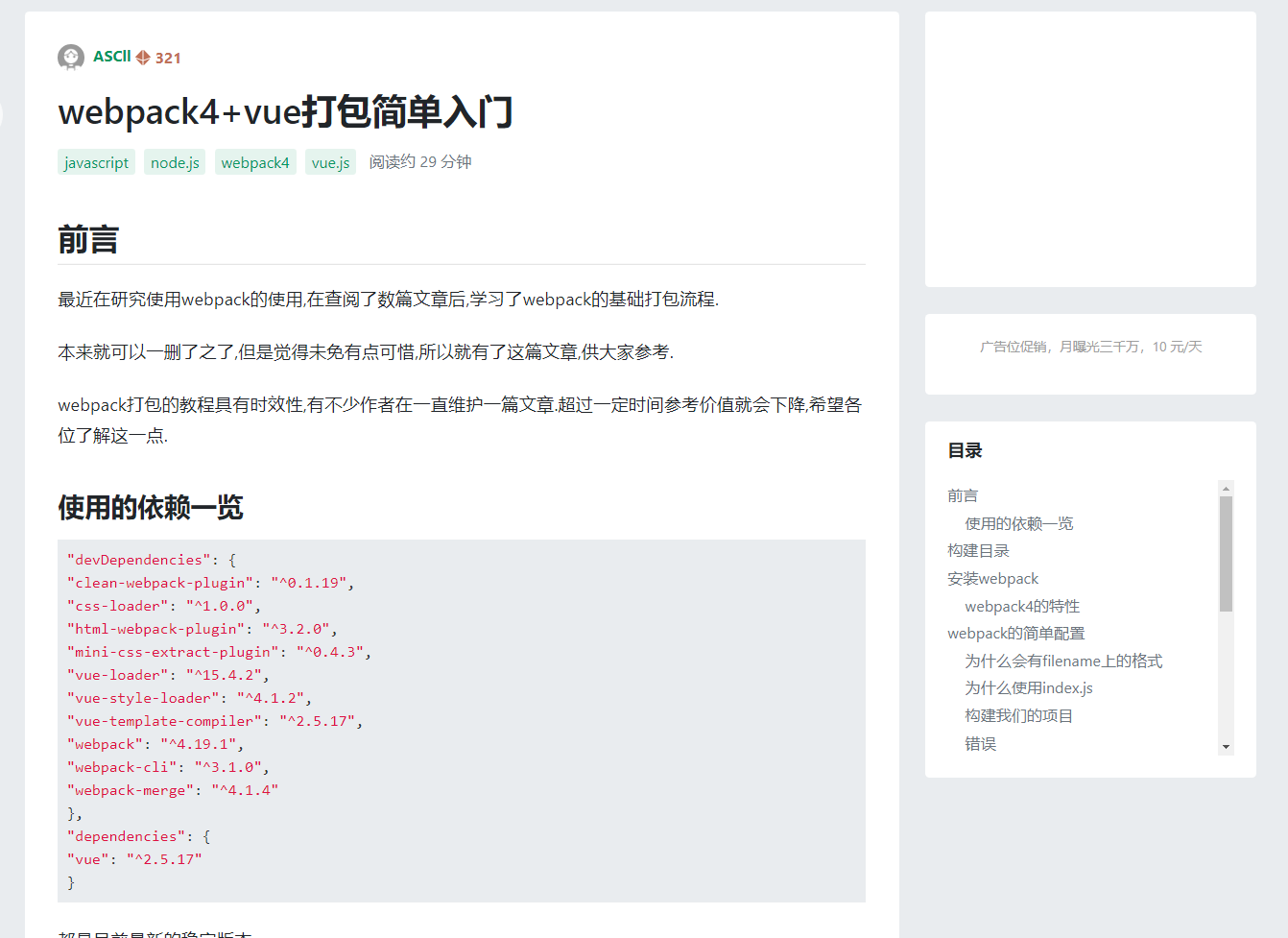Image resolution: width=1288 pixels, height=938 pixels.
Task: Jump to 安装webpack in the contents list
Action: pyautogui.click(x=992, y=579)
